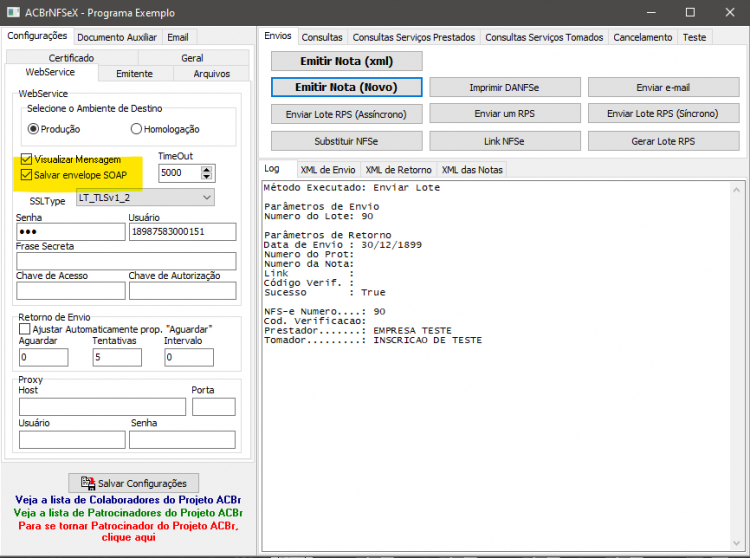Image resolution: width=750 pixels, height=558 pixels.
Task: Click the Intervalo input field
Action: [189, 357]
